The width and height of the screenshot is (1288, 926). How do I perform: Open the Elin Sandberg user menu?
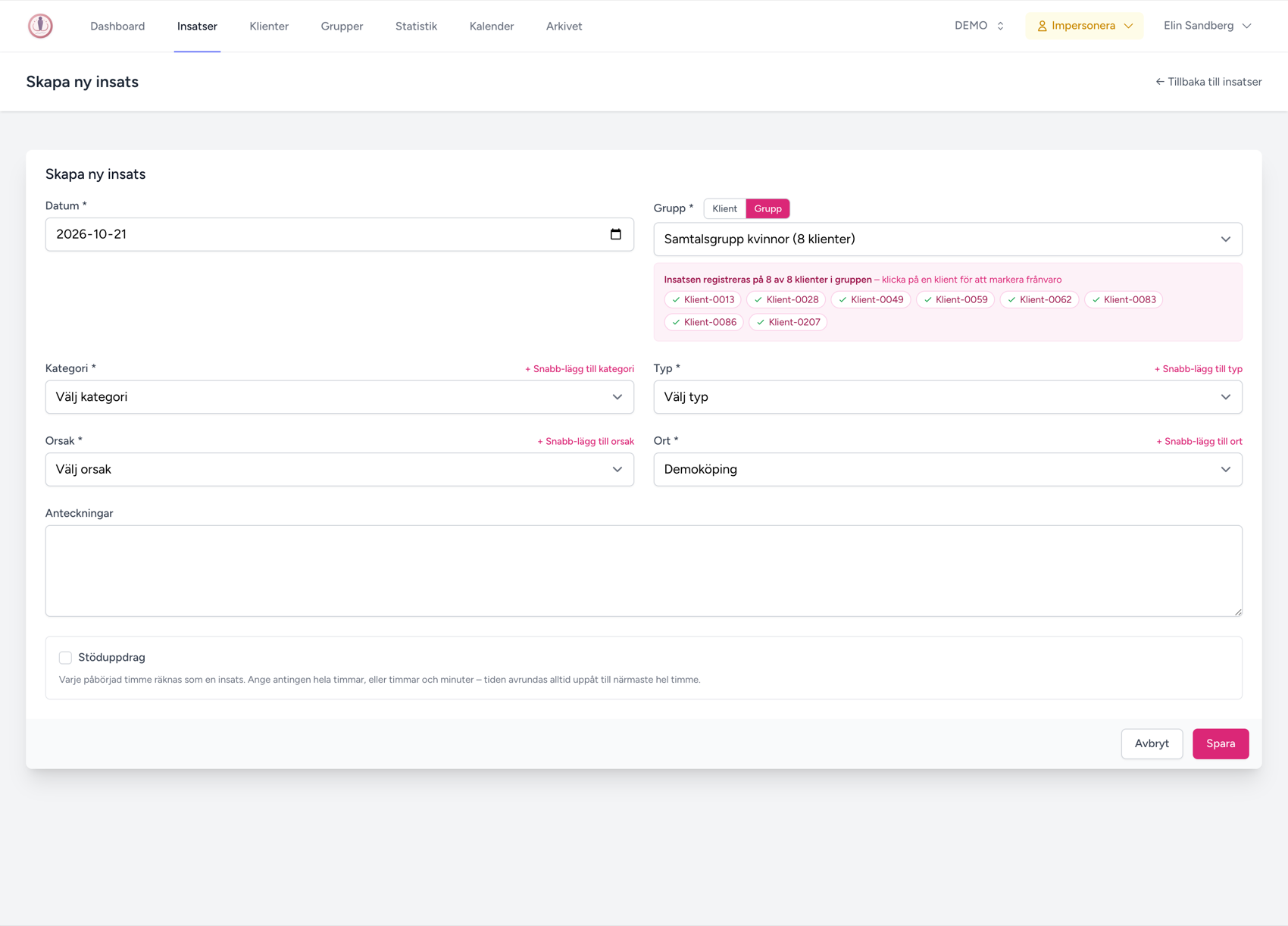(1207, 26)
